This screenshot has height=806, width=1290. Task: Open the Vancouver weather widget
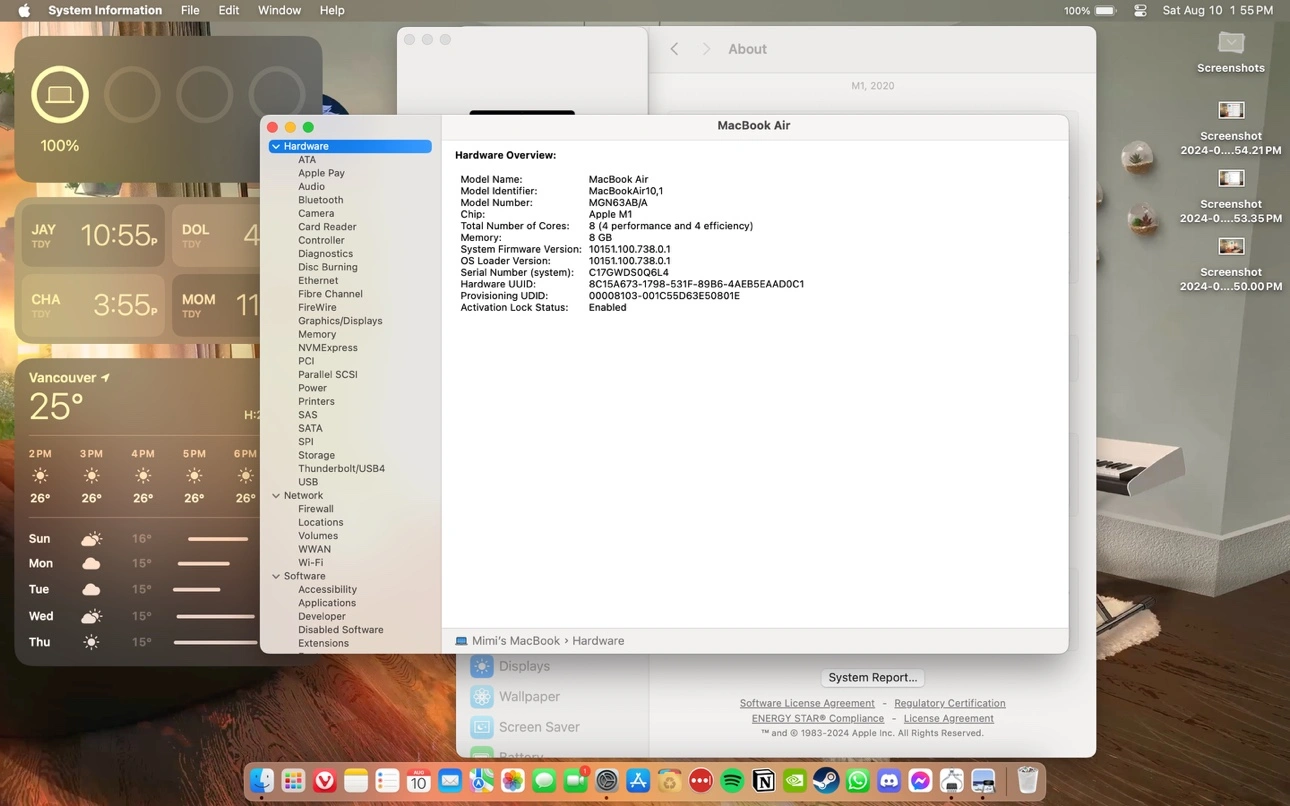(138, 512)
